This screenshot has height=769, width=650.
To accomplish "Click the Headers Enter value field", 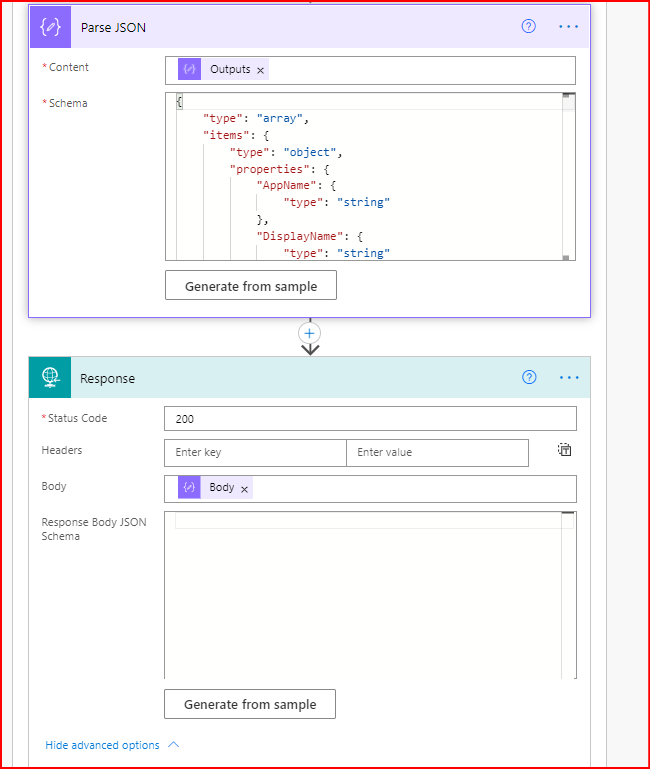I will (437, 453).
